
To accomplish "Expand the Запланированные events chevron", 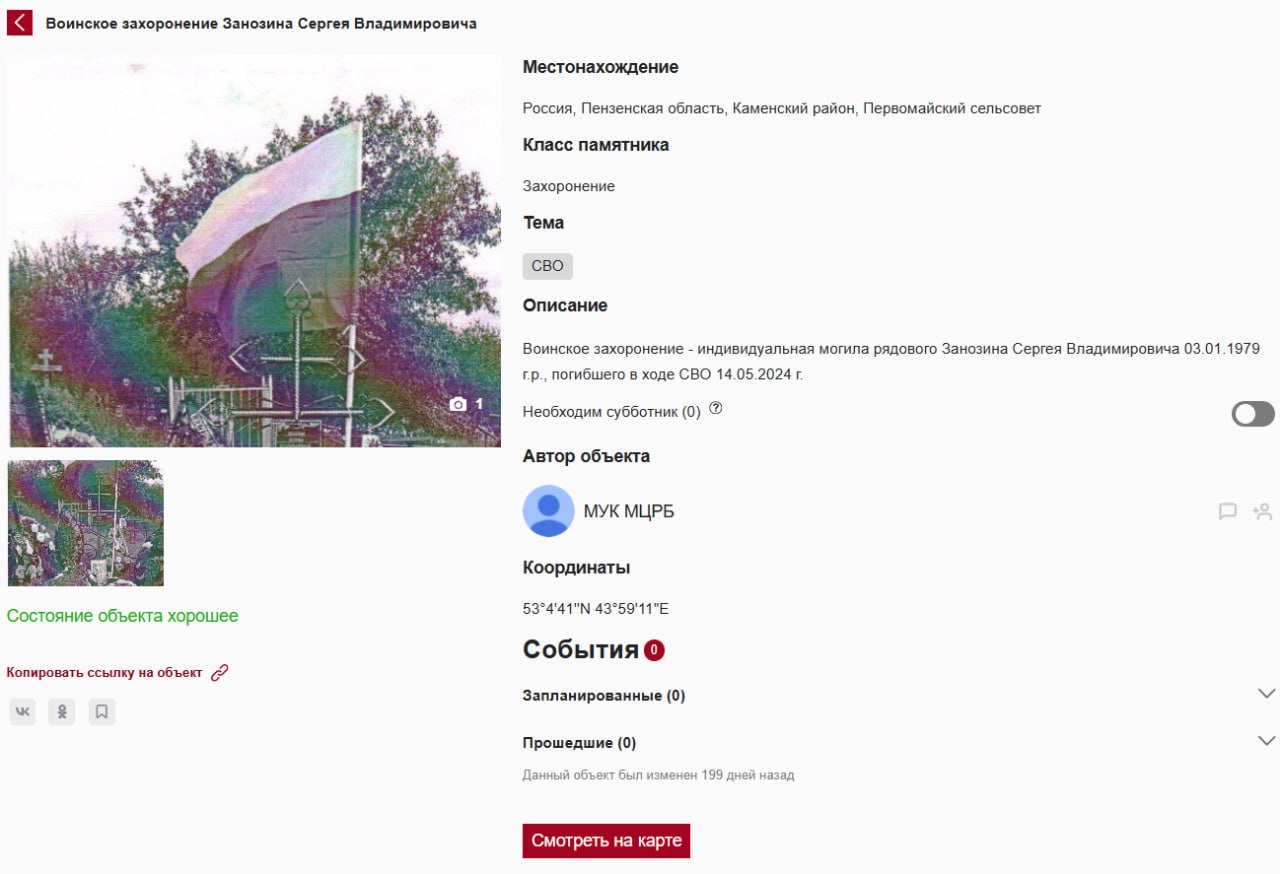I will 1266,694.
